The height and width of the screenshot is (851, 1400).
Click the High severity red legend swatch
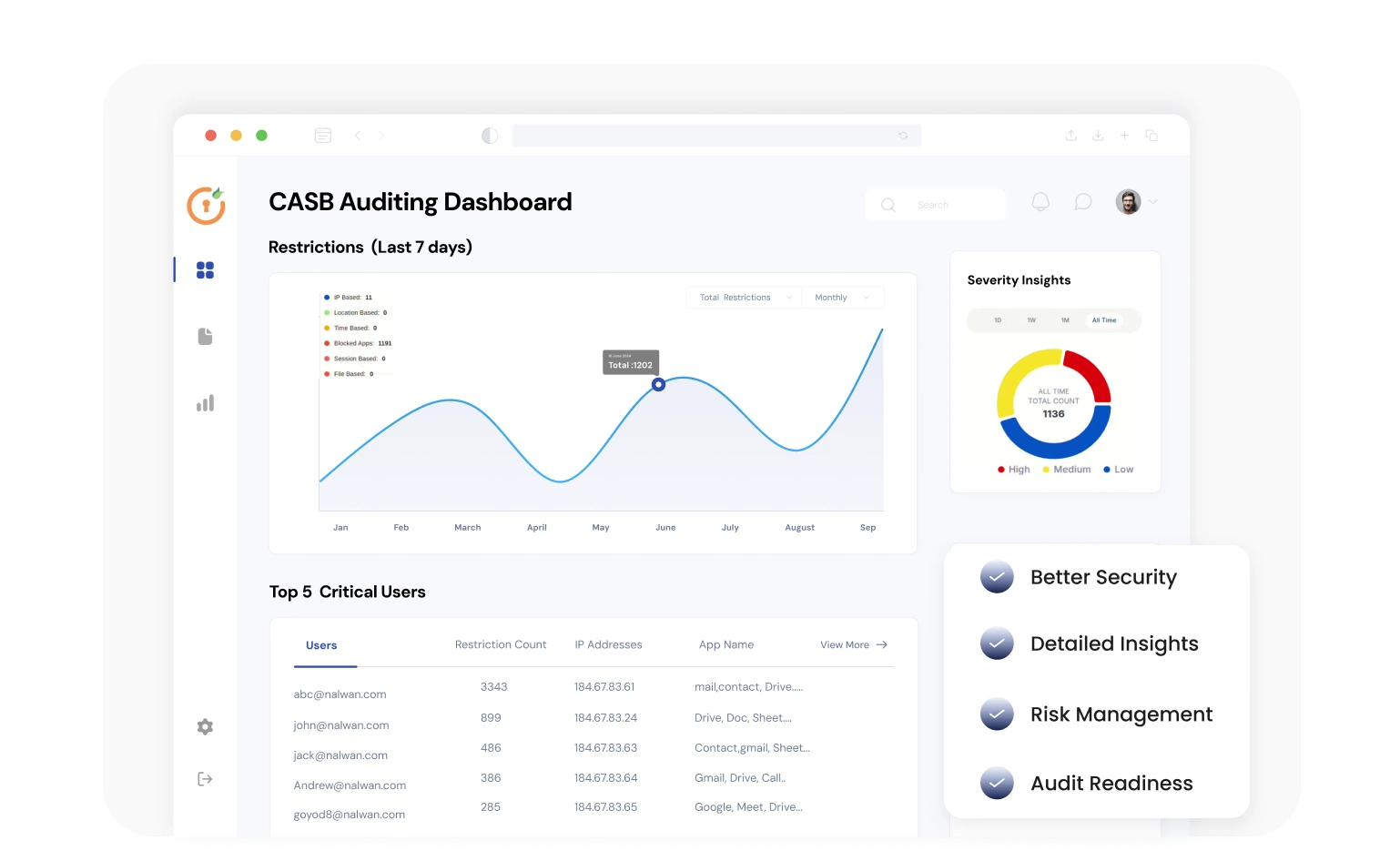click(1001, 469)
